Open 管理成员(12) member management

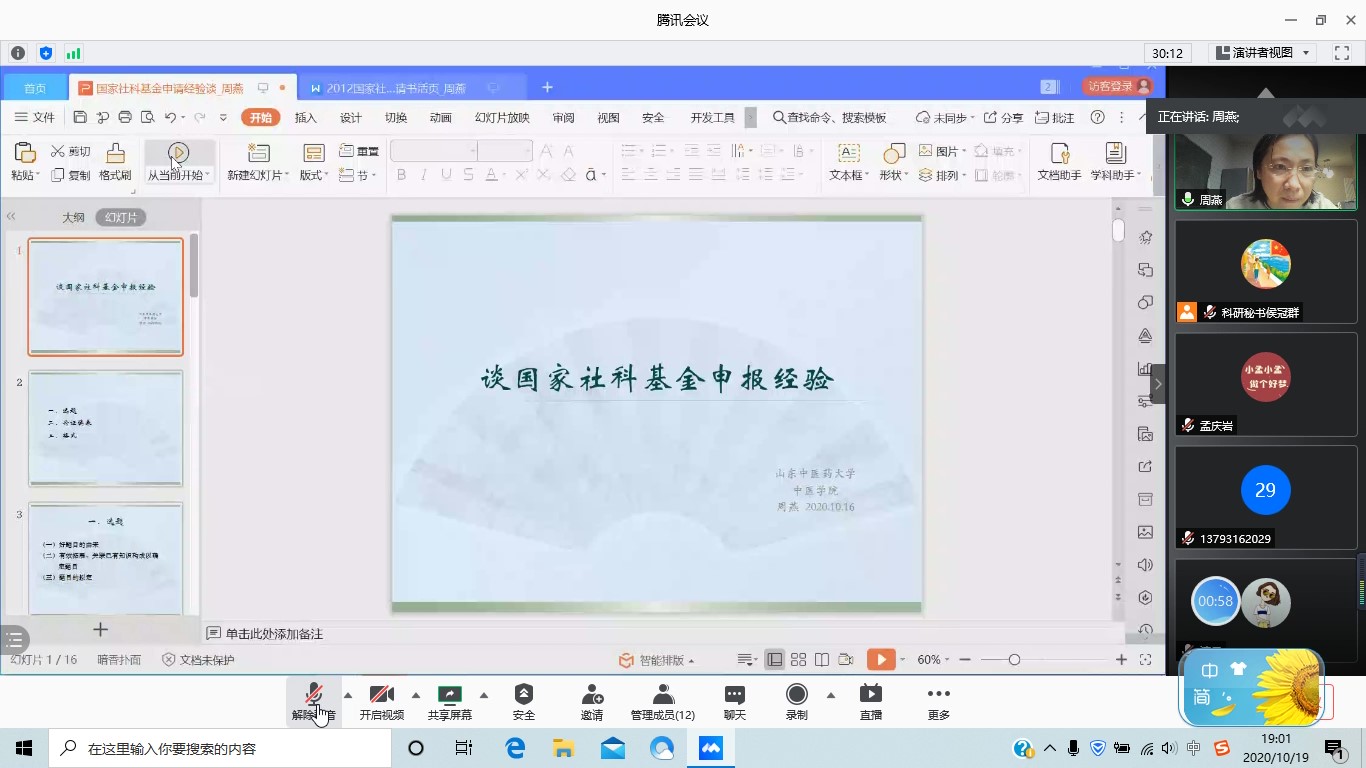[x=662, y=695]
